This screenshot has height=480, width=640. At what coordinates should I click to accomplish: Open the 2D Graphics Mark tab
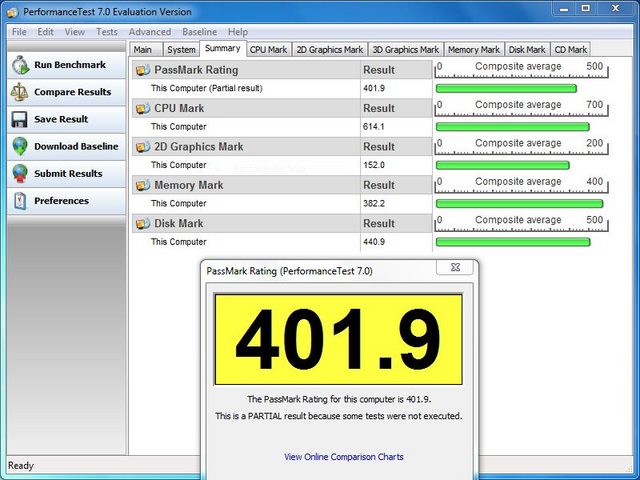[330, 49]
